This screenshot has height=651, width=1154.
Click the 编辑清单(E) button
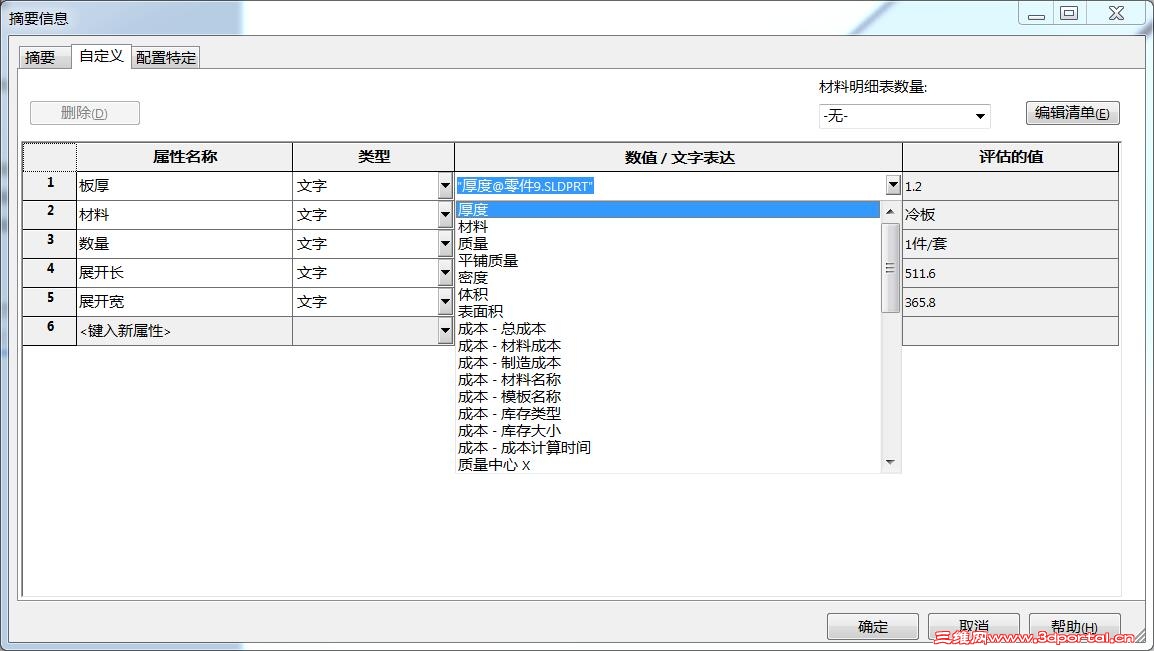pyautogui.click(x=1071, y=112)
